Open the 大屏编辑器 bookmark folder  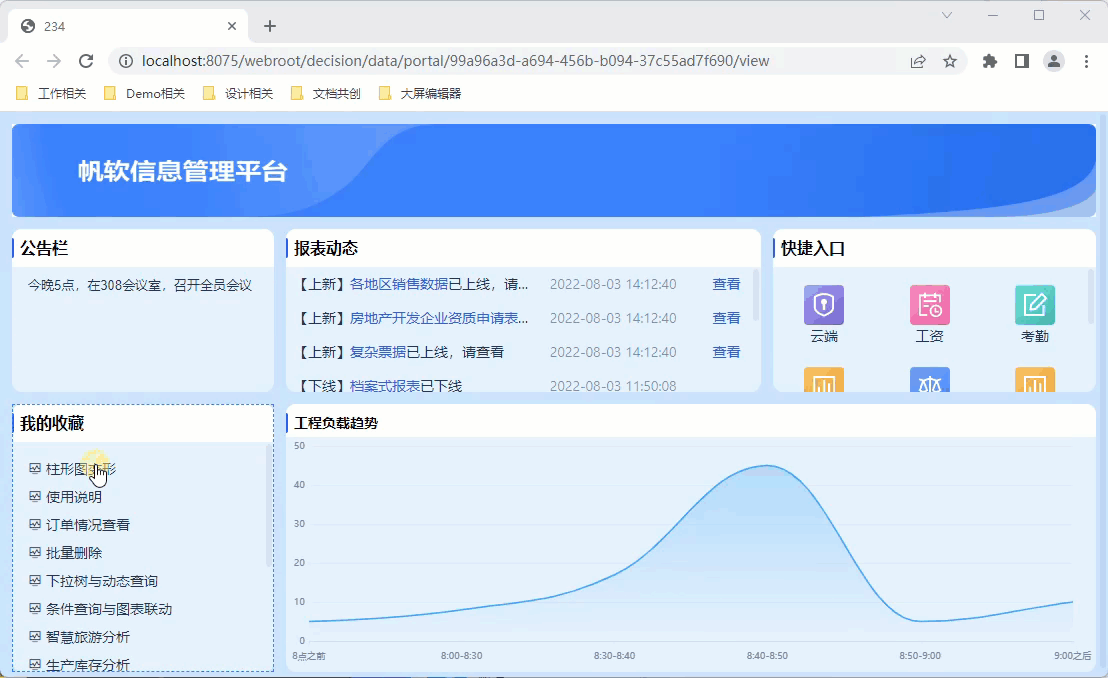(420, 93)
